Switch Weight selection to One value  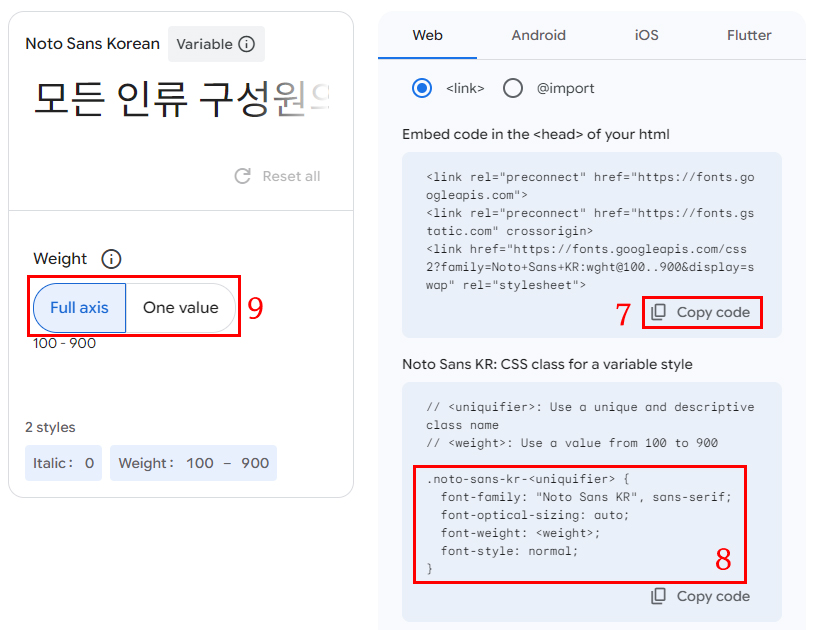point(181,308)
